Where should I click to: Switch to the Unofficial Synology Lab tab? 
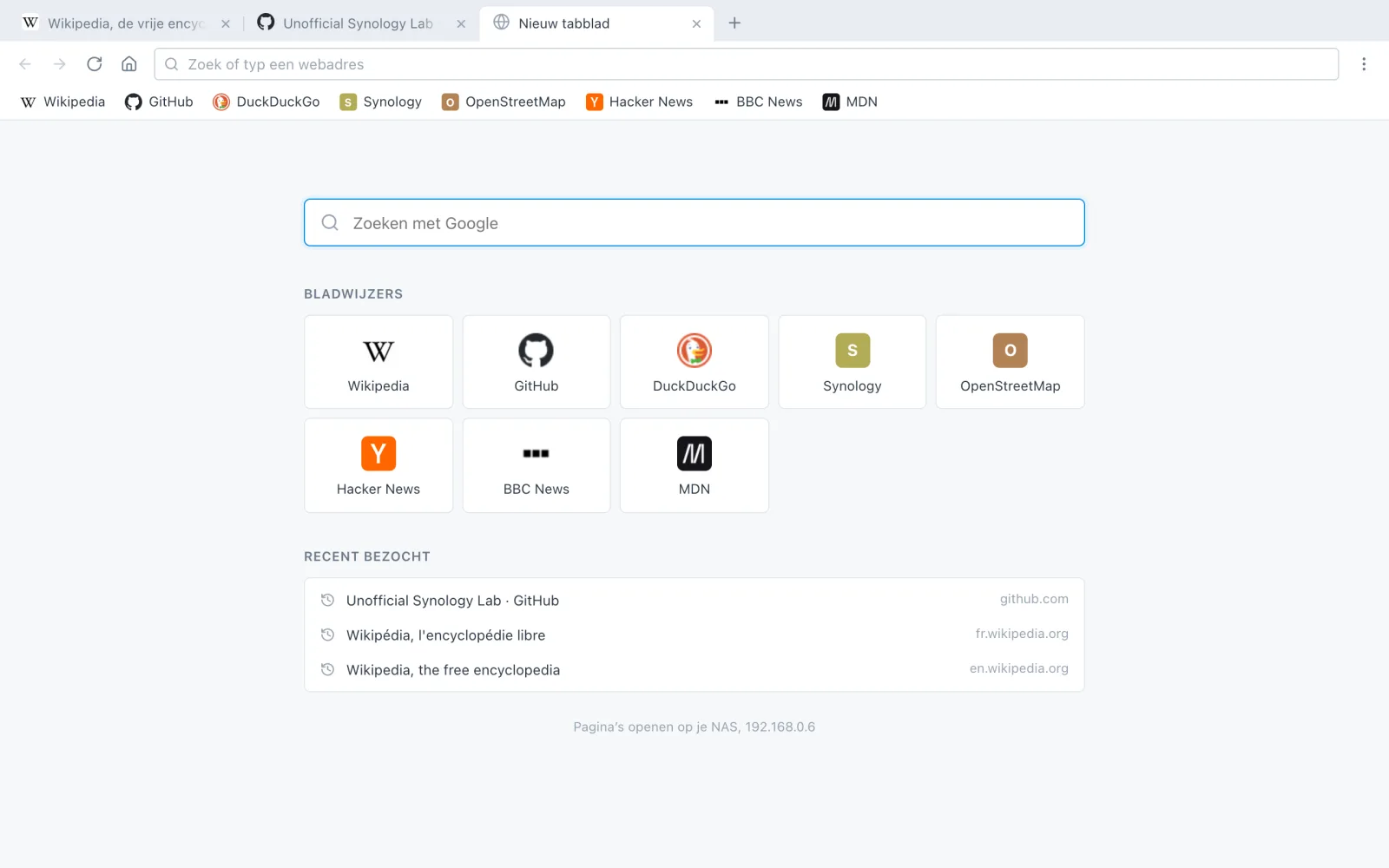point(362,23)
